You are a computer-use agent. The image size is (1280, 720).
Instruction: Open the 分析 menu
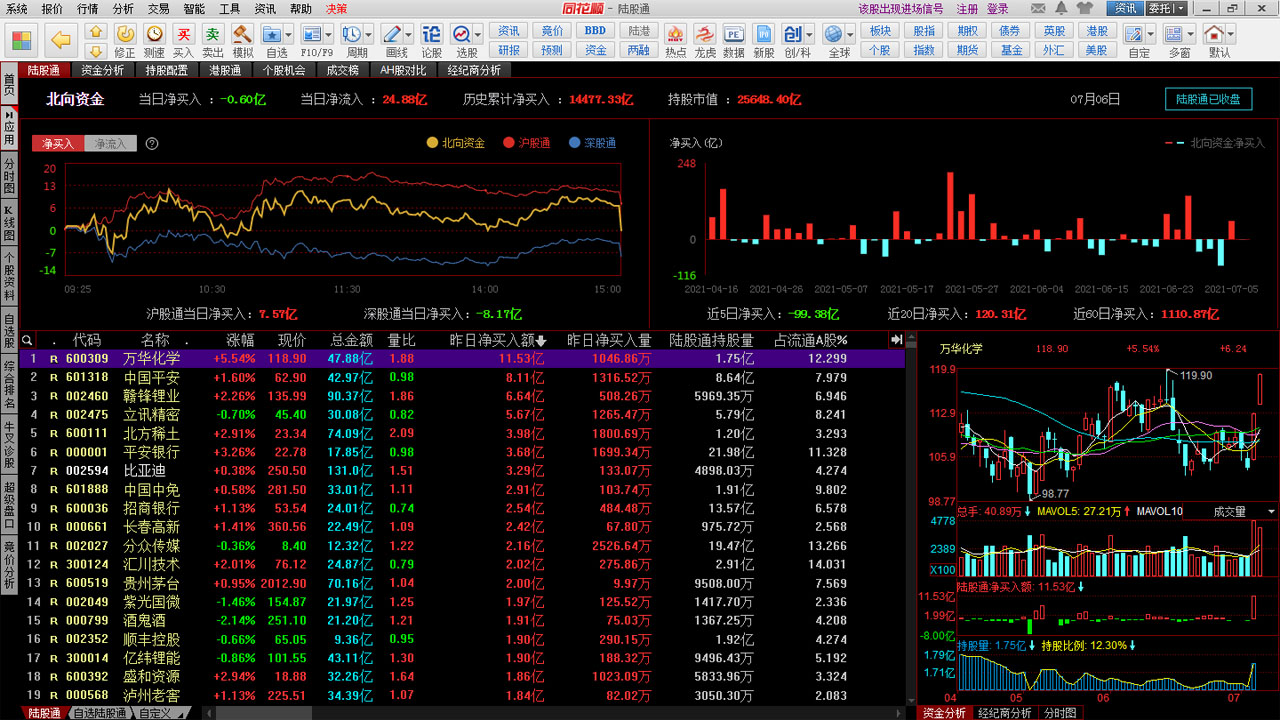pos(123,8)
